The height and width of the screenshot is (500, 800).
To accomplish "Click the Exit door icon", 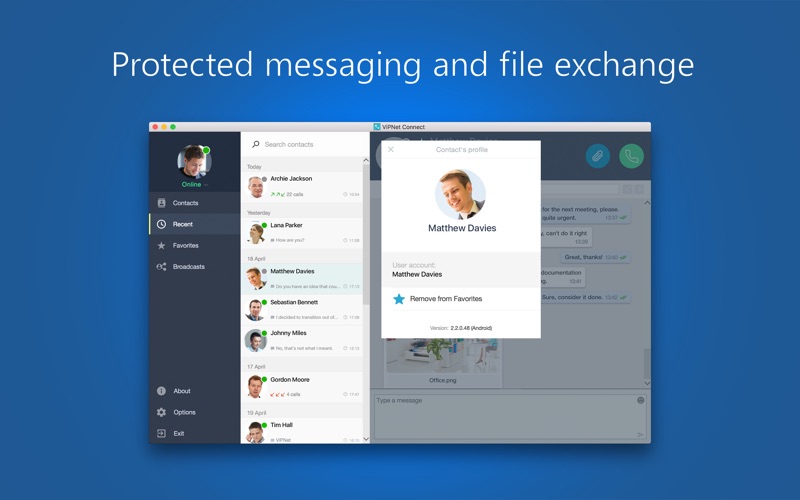I will (x=161, y=433).
